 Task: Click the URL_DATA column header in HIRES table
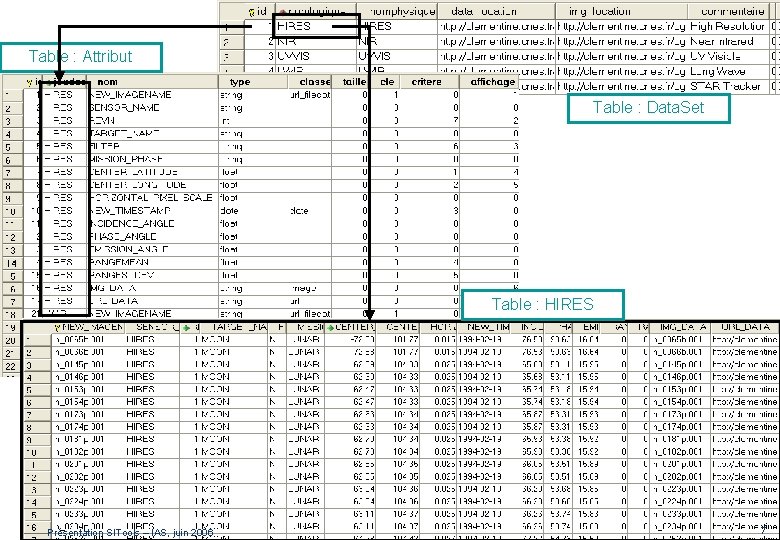[x=744, y=327]
